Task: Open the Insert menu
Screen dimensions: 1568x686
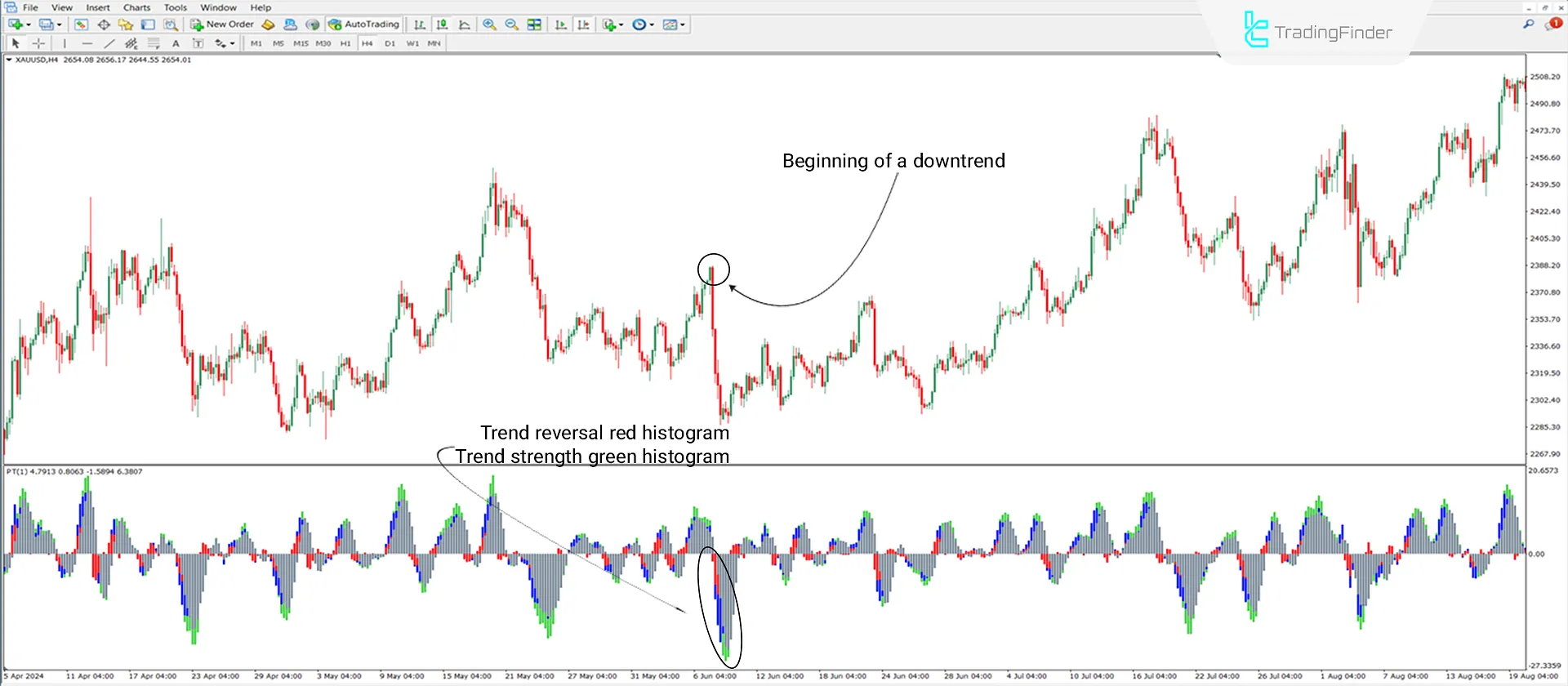Action: [98, 7]
